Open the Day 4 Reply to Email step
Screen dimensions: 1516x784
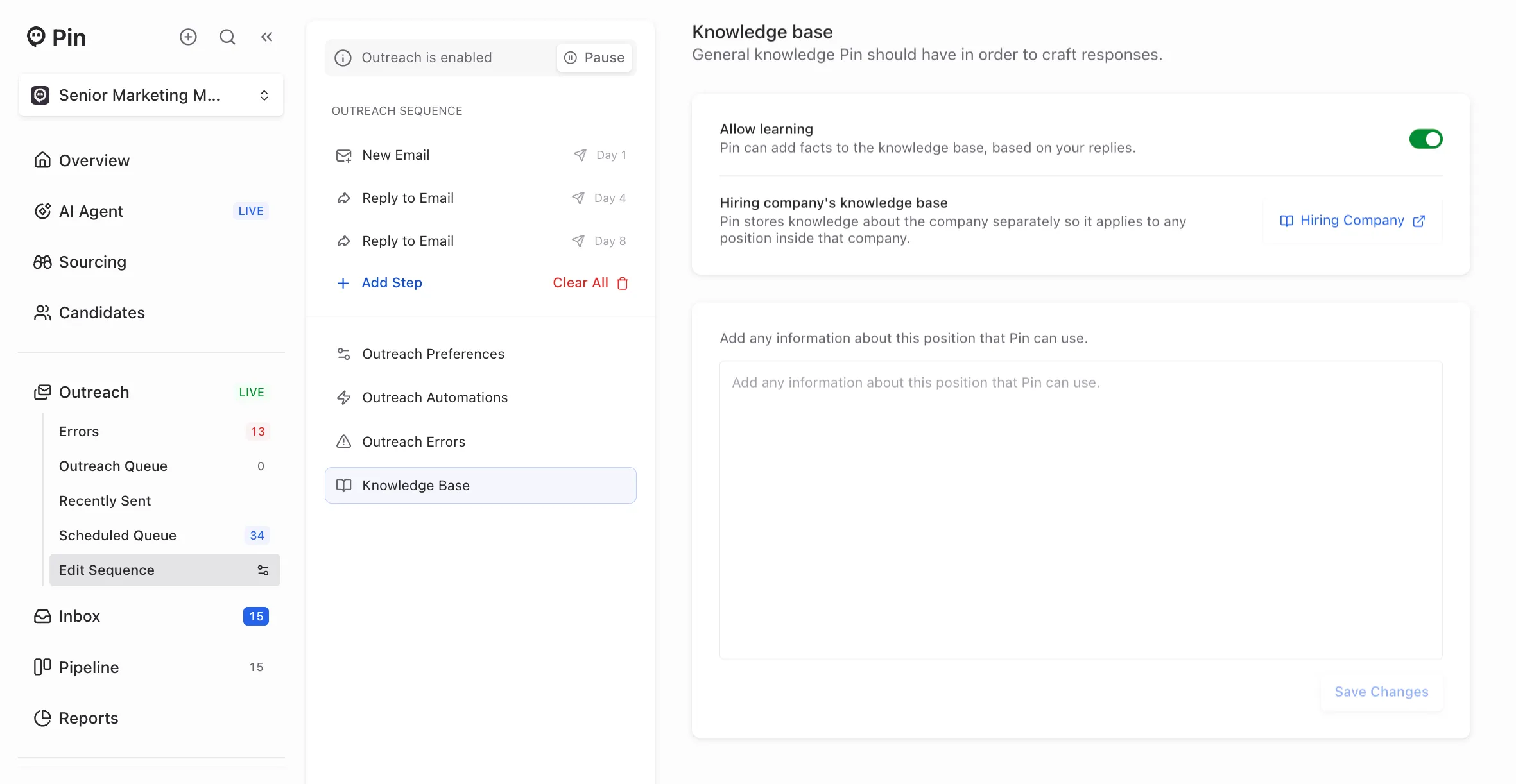tap(480, 198)
